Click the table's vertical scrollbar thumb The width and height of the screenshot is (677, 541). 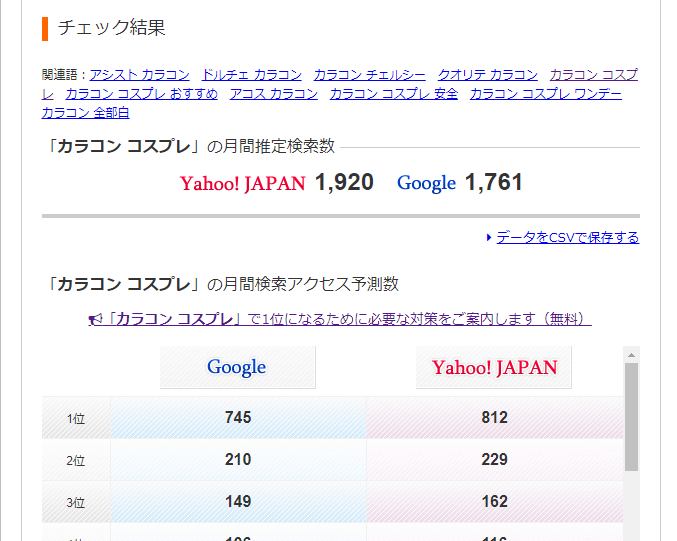pyautogui.click(x=632, y=417)
